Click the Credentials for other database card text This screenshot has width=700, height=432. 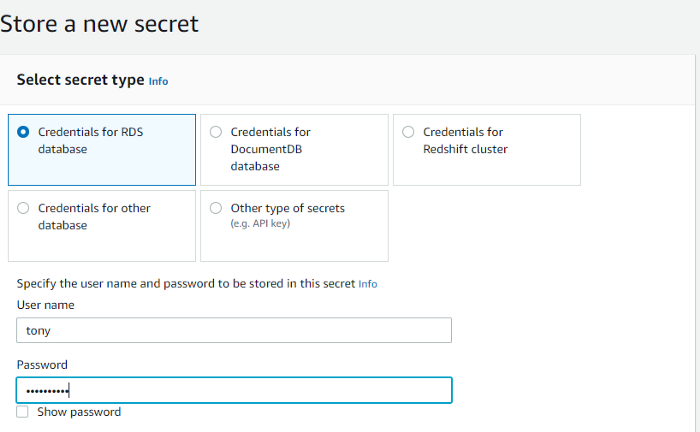pos(94,217)
